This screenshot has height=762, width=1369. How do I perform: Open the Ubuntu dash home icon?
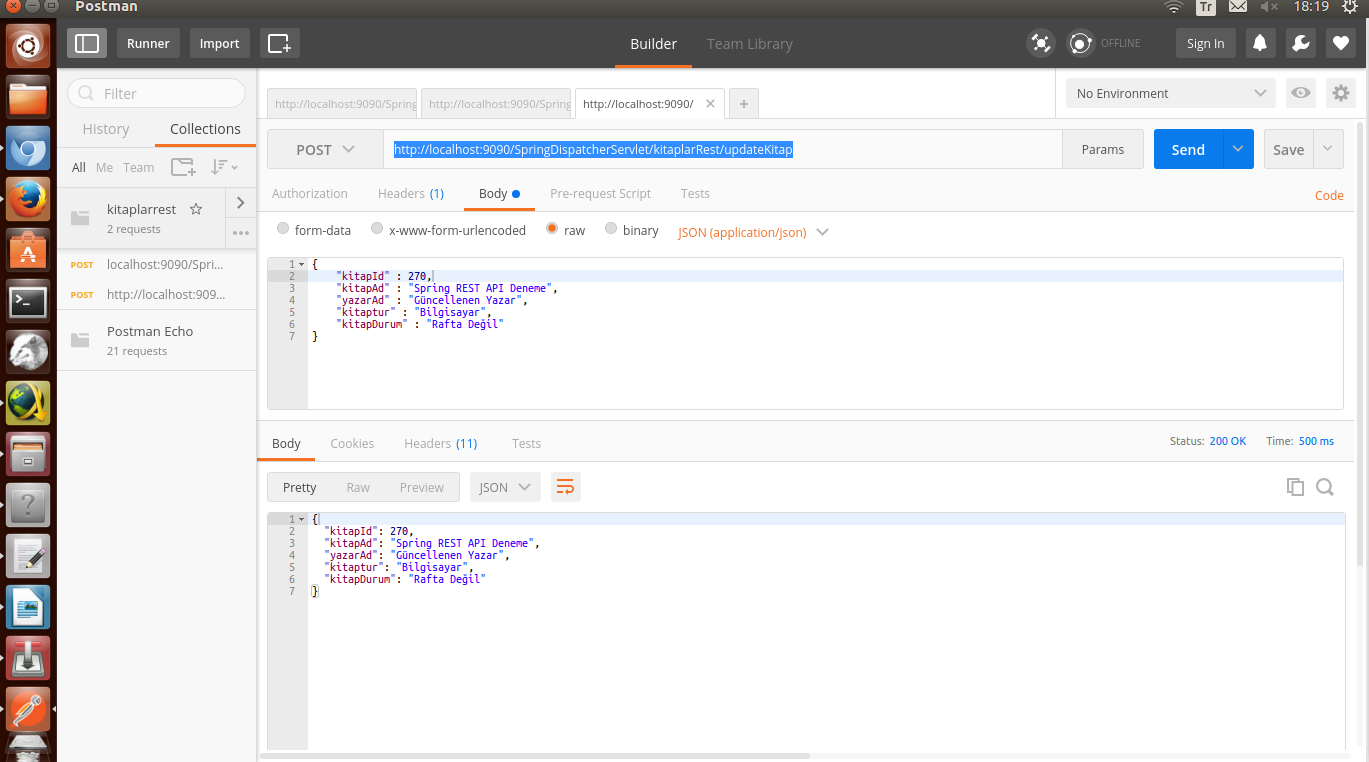(28, 46)
